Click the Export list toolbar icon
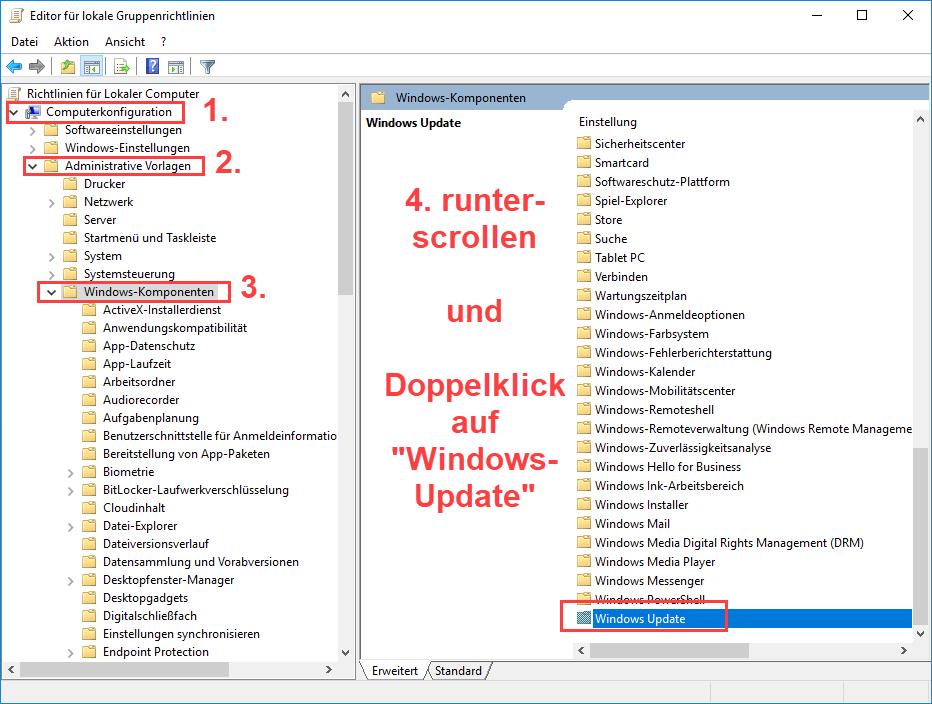The width and height of the screenshot is (932, 704). pyautogui.click(x=122, y=67)
